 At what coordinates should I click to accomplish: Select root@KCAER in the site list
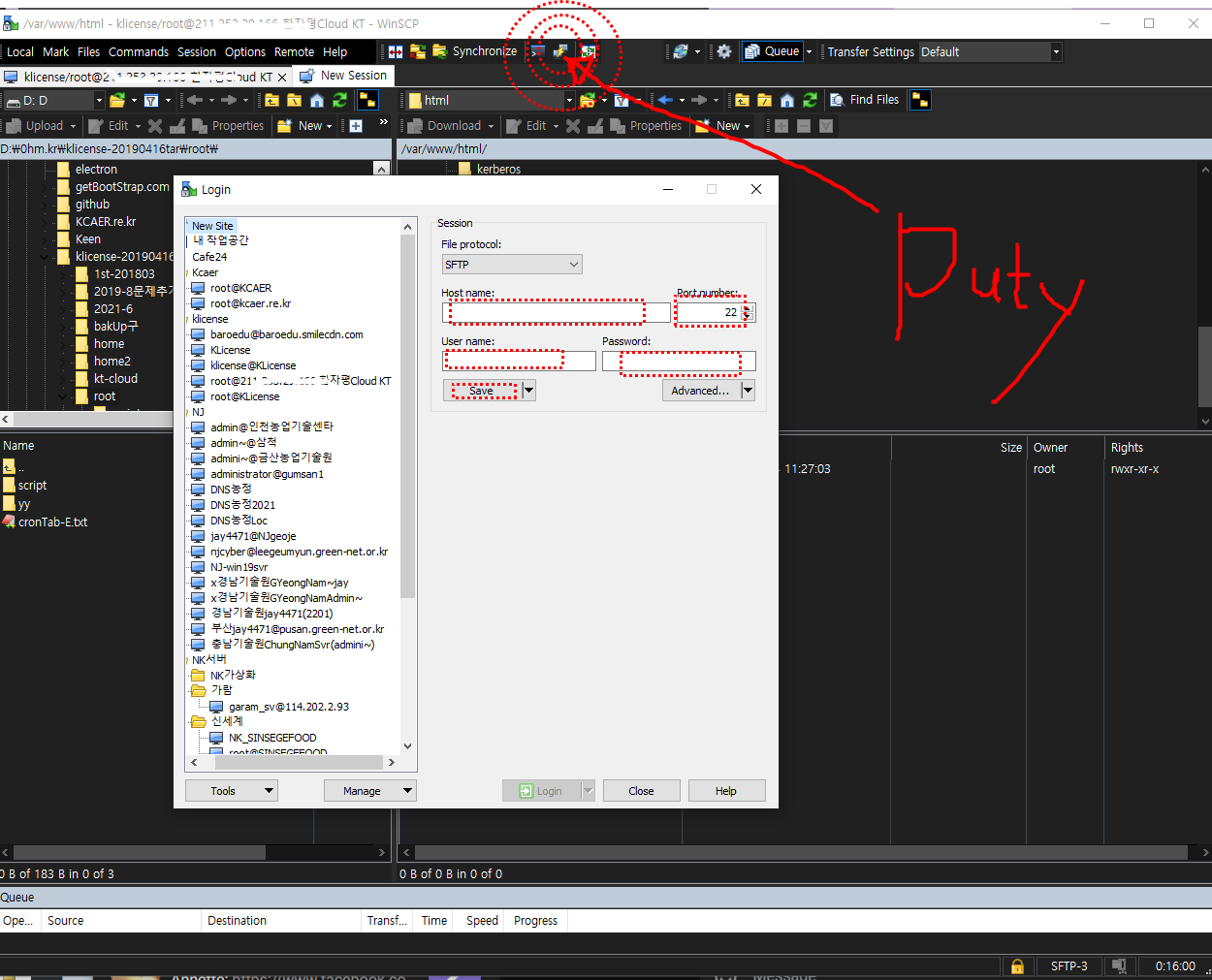click(240, 288)
